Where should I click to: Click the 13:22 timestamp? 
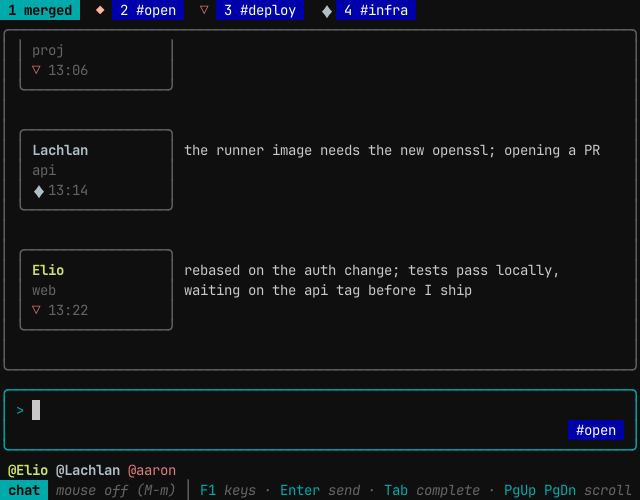(68, 310)
